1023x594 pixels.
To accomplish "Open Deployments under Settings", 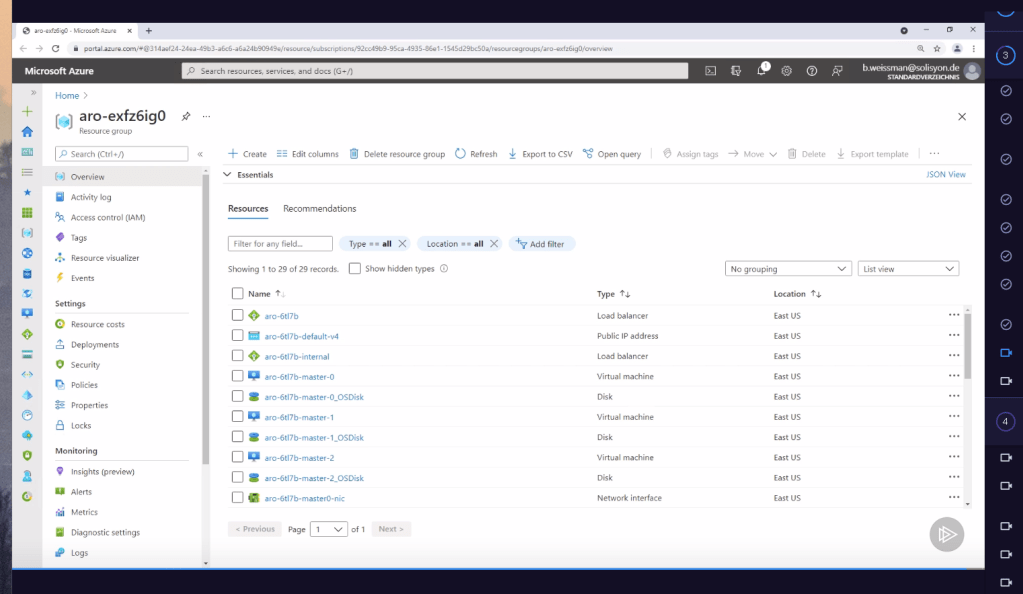I will [95, 345].
